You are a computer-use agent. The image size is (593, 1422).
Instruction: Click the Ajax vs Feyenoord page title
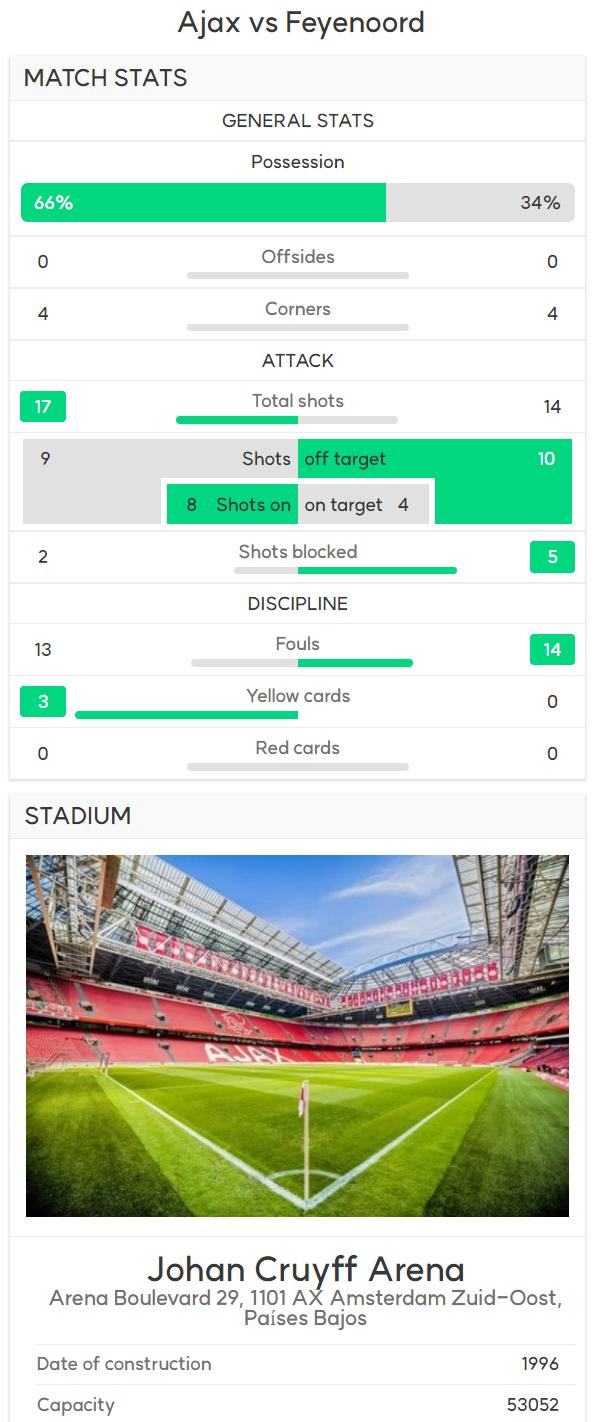(301, 22)
